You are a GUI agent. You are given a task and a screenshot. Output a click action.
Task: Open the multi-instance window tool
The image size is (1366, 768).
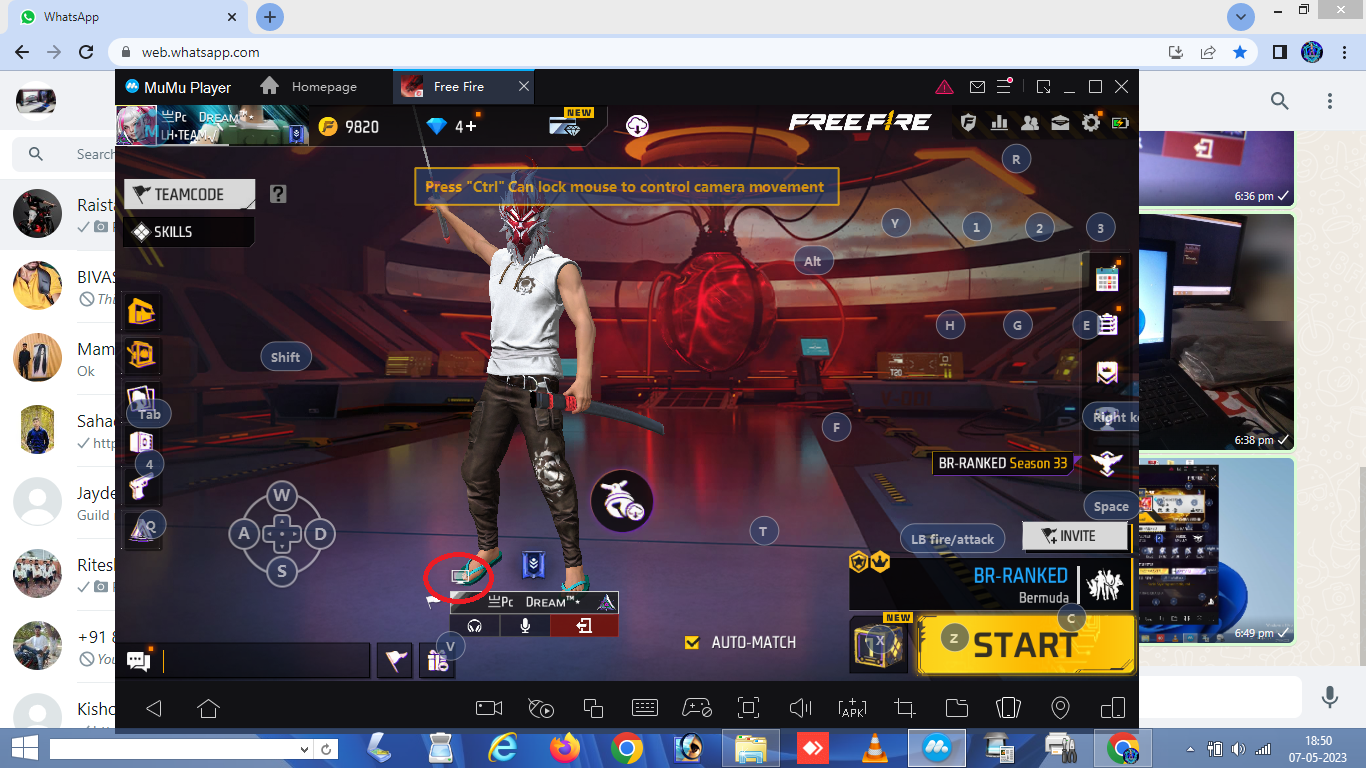point(593,708)
